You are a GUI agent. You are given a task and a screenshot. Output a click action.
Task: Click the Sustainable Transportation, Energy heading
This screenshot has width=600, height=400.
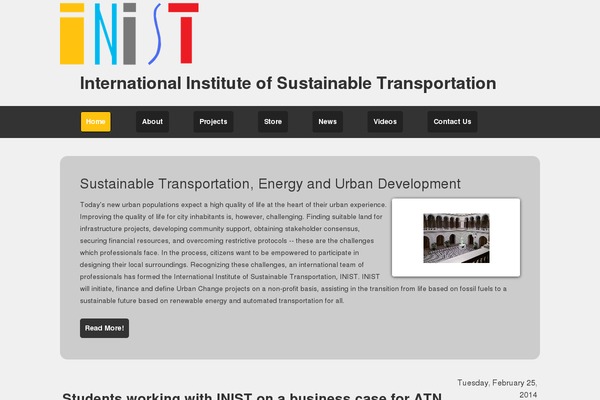click(x=270, y=184)
